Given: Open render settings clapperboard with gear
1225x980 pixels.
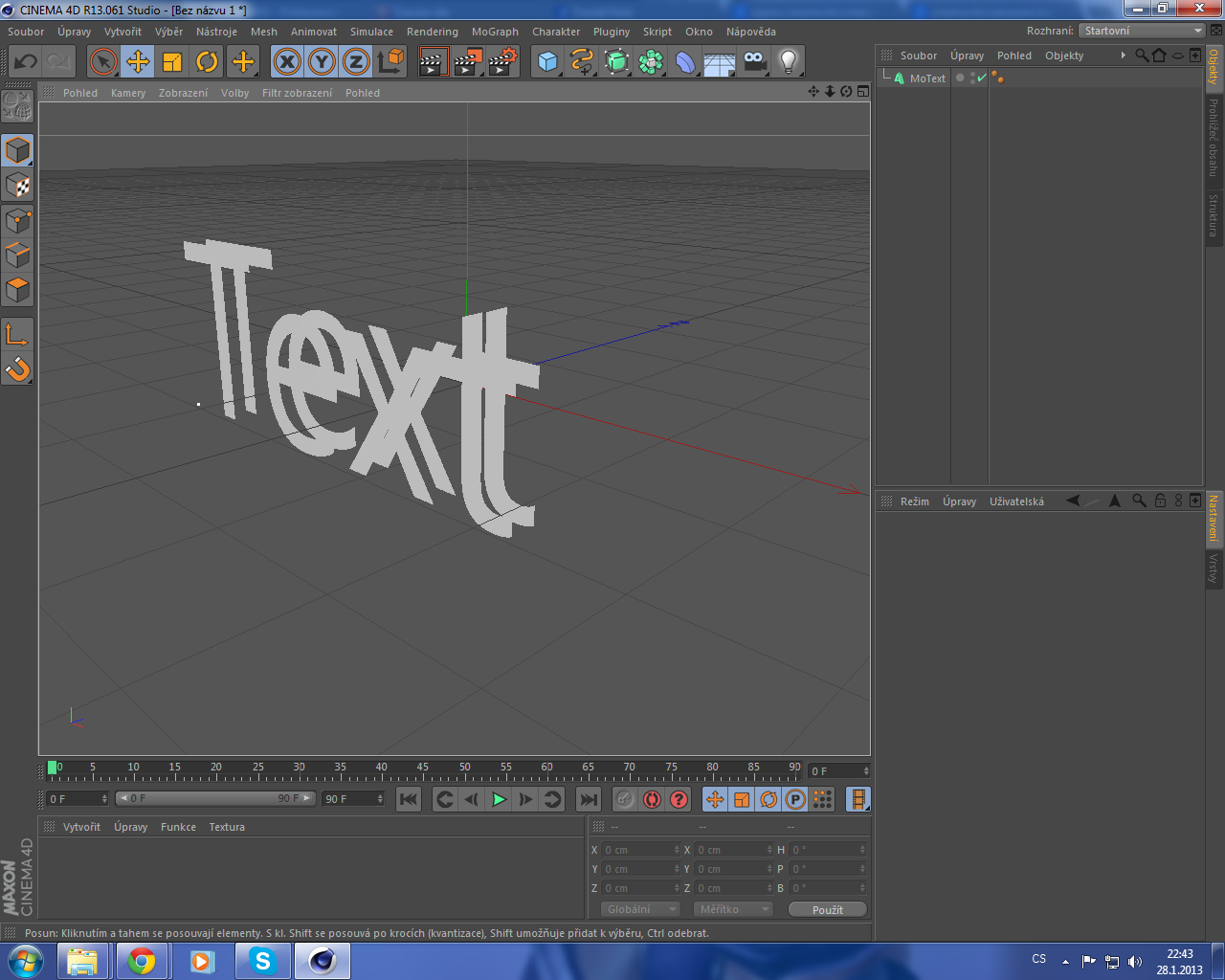Looking at the screenshot, I should click(502, 62).
